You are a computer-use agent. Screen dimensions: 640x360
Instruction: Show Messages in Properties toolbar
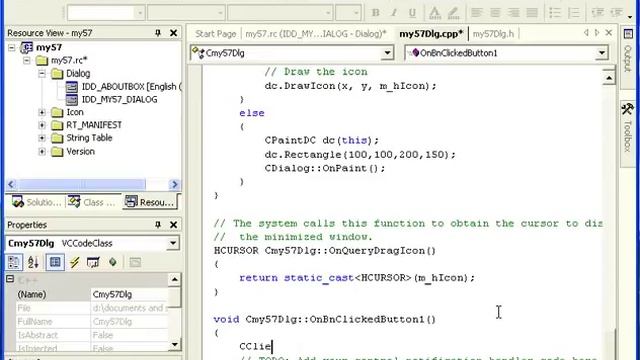tap(93, 262)
